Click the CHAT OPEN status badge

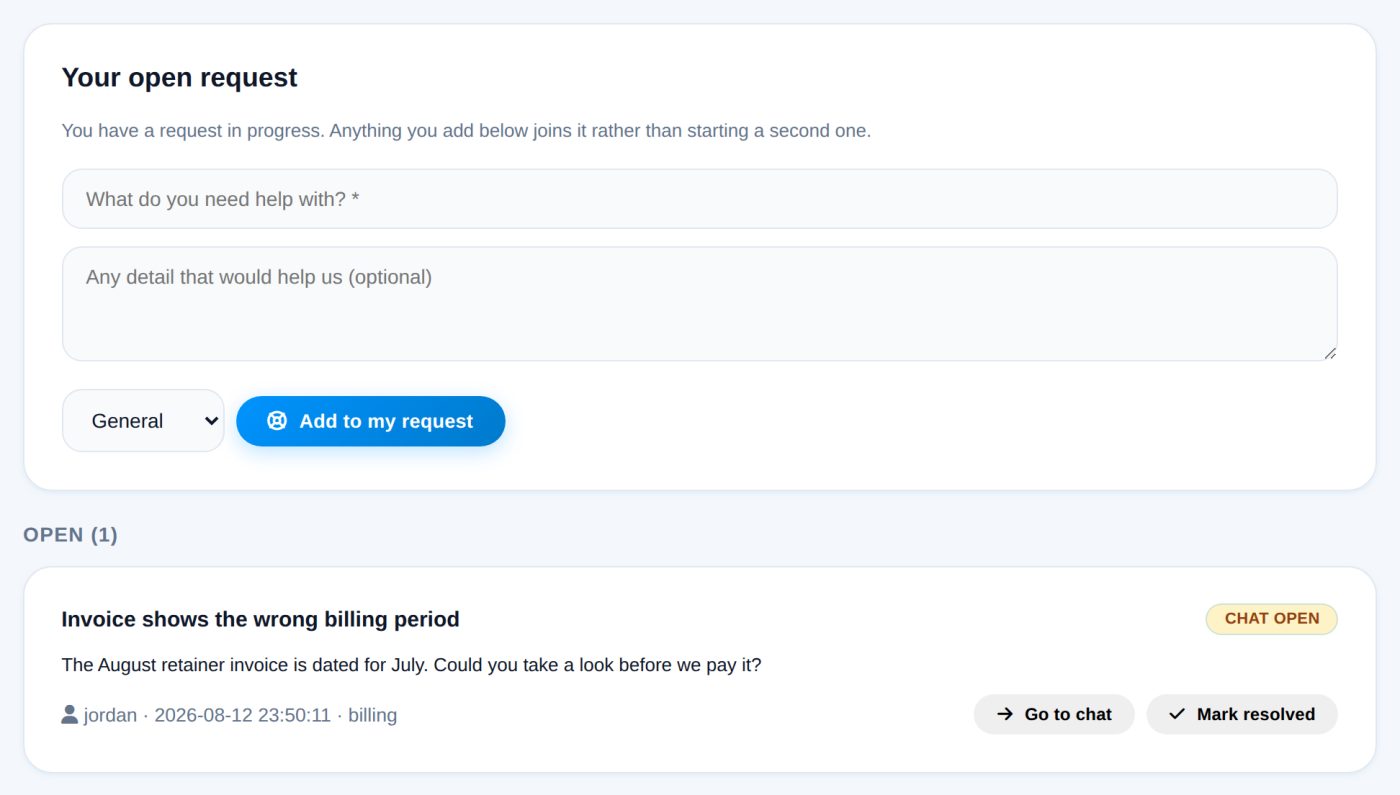coord(1271,619)
